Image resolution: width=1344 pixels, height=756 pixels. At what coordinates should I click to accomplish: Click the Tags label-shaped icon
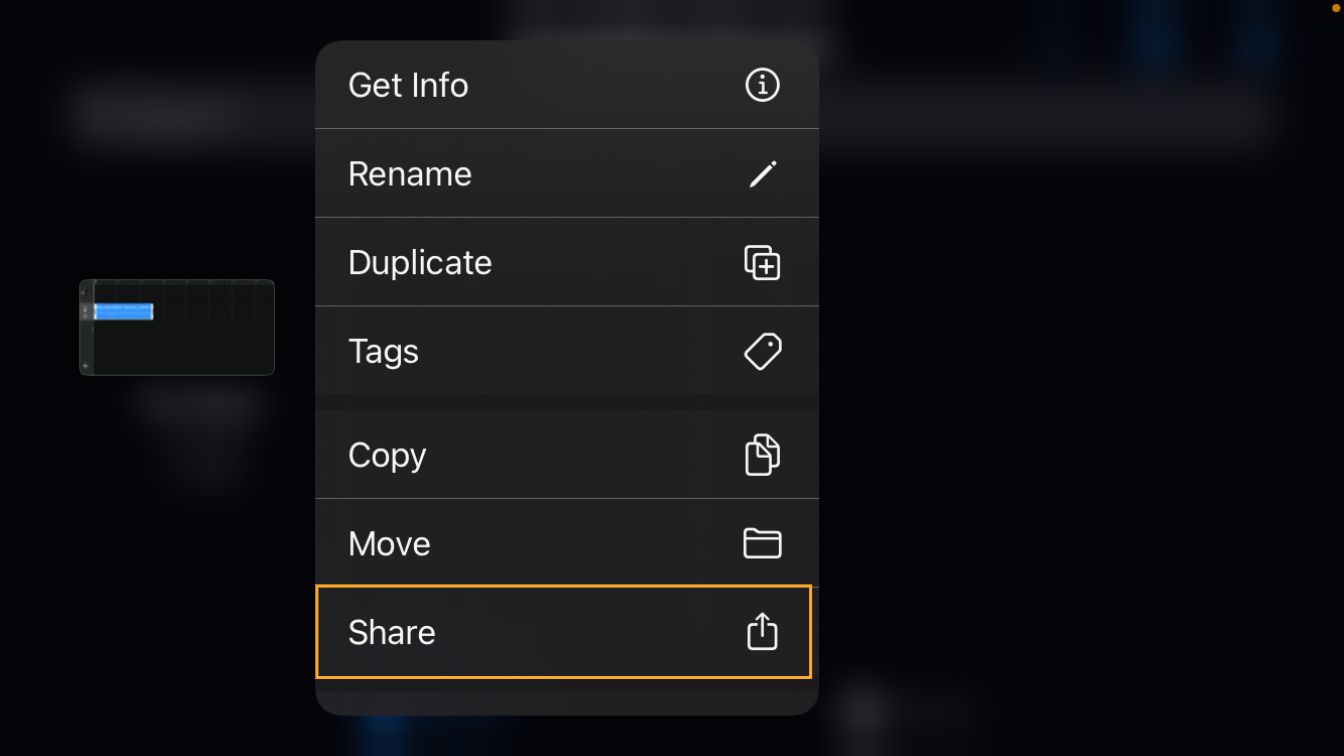coord(762,351)
